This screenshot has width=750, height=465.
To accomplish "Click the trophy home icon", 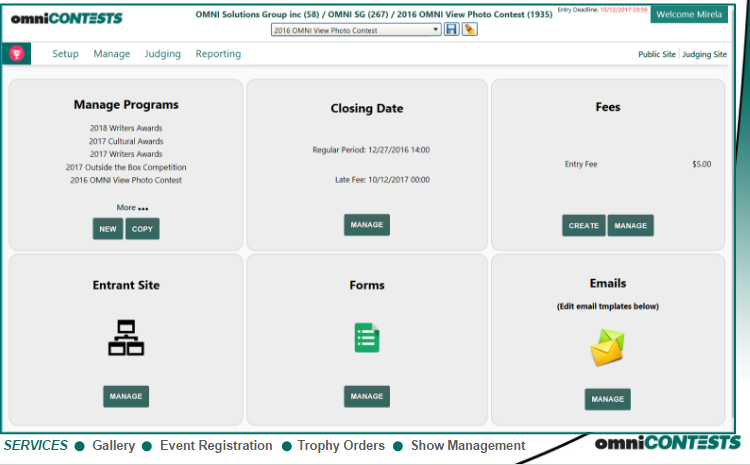I will point(16,54).
